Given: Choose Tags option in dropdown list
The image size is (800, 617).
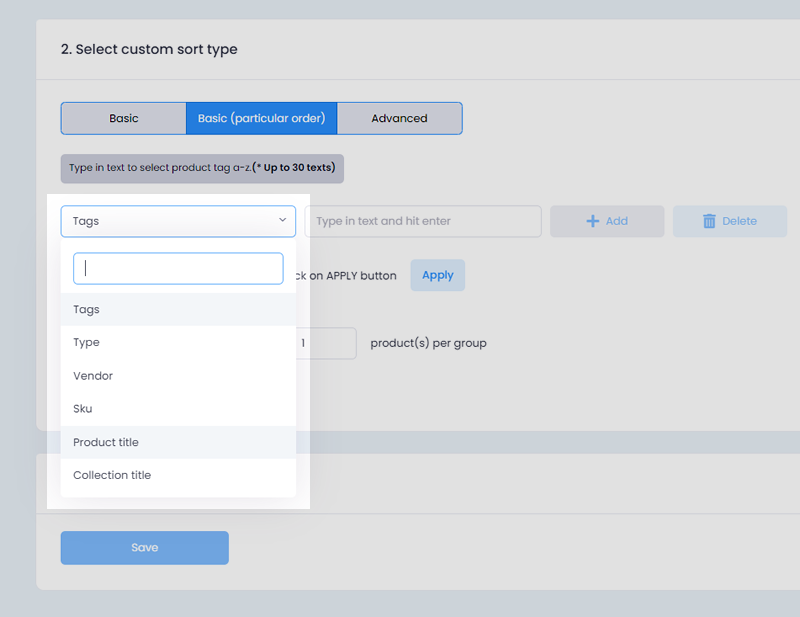Looking at the screenshot, I should click(178, 309).
